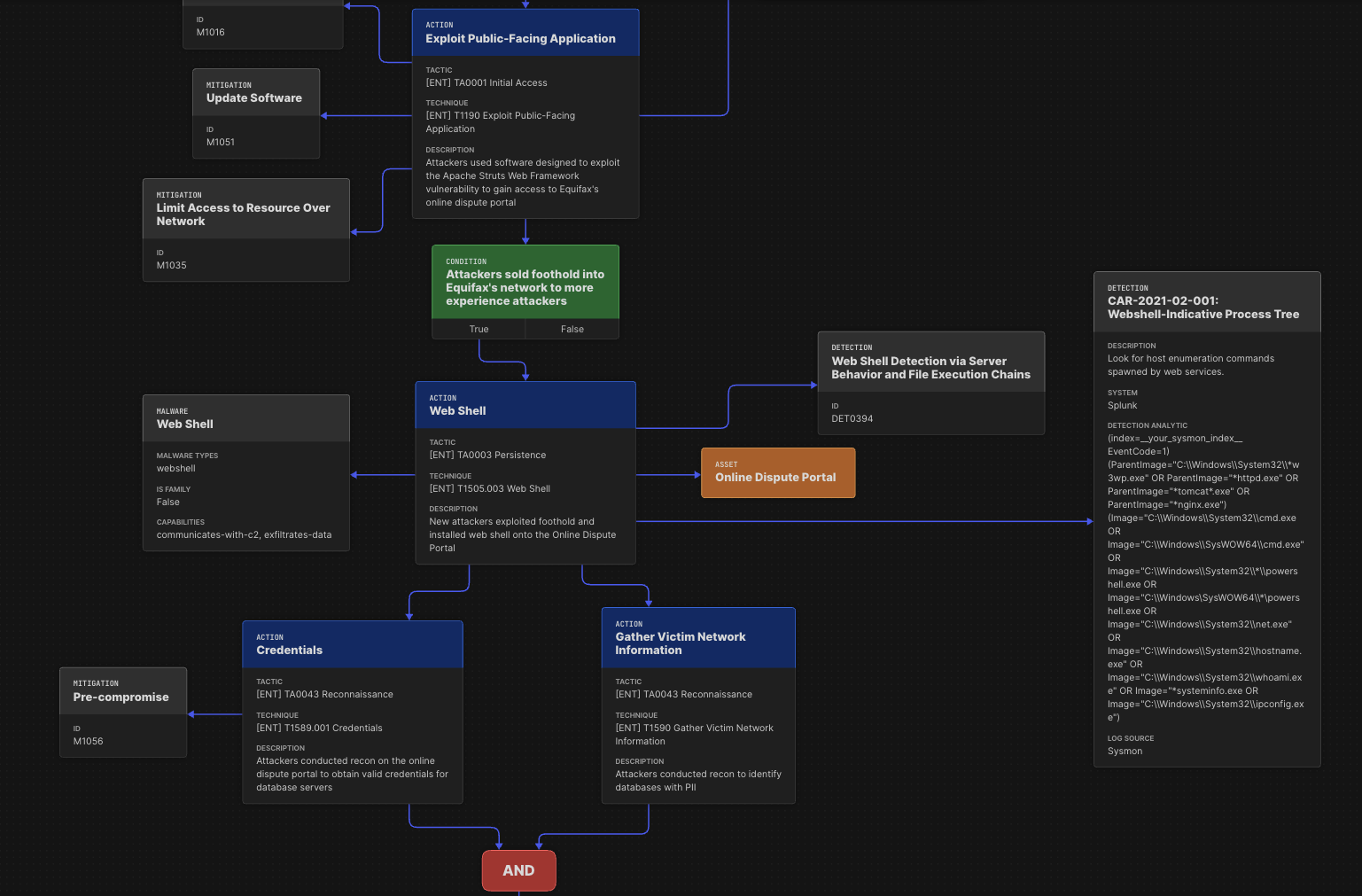Select the M1016 mitigation card
Viewport: 1362px width, 896px height.
(x=262, y=24)
